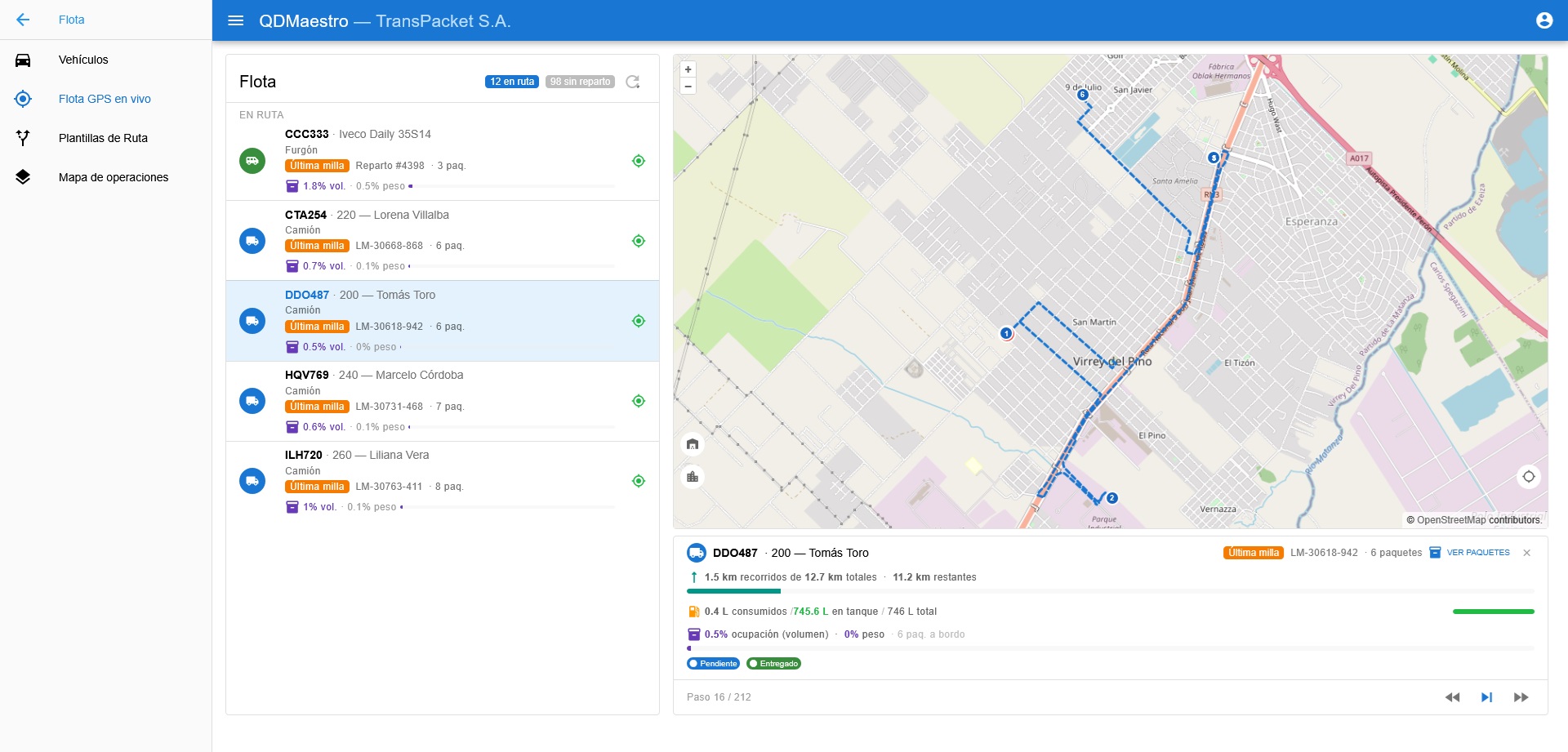Click stop marker 1 on the map
This screenshot has height=752, width=1568.
(1006, 333)
